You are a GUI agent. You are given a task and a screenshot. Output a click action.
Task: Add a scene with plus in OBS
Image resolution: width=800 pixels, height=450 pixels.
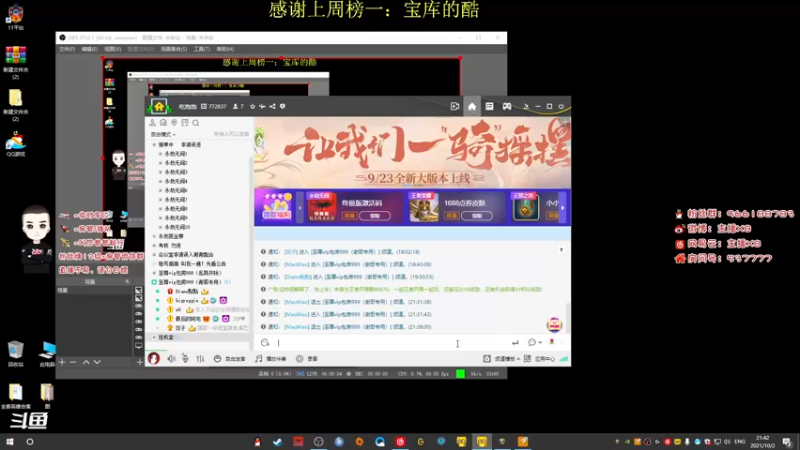click(x=62, y=362)
